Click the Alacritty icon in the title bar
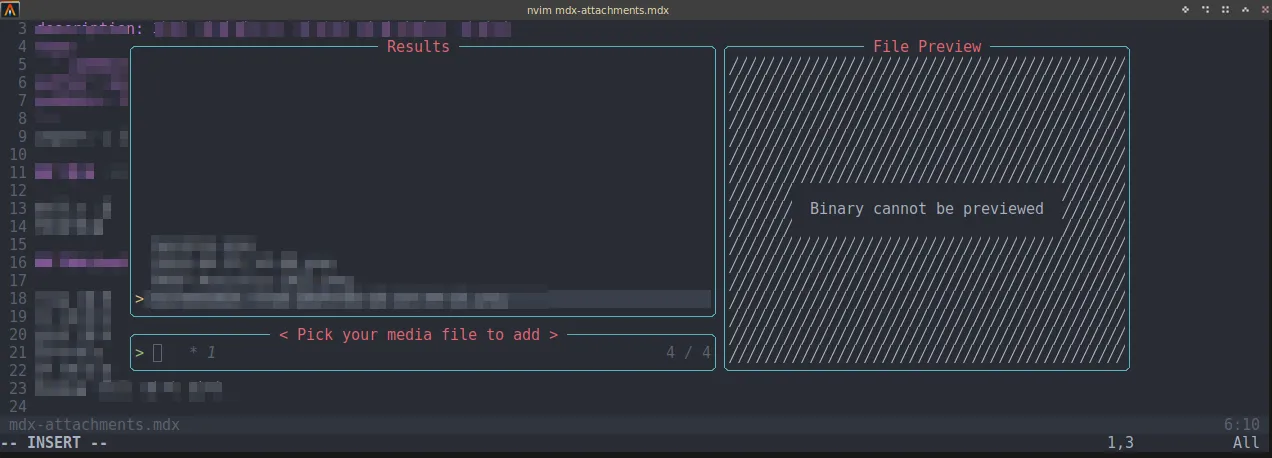1272x458 pixels. 11,9
